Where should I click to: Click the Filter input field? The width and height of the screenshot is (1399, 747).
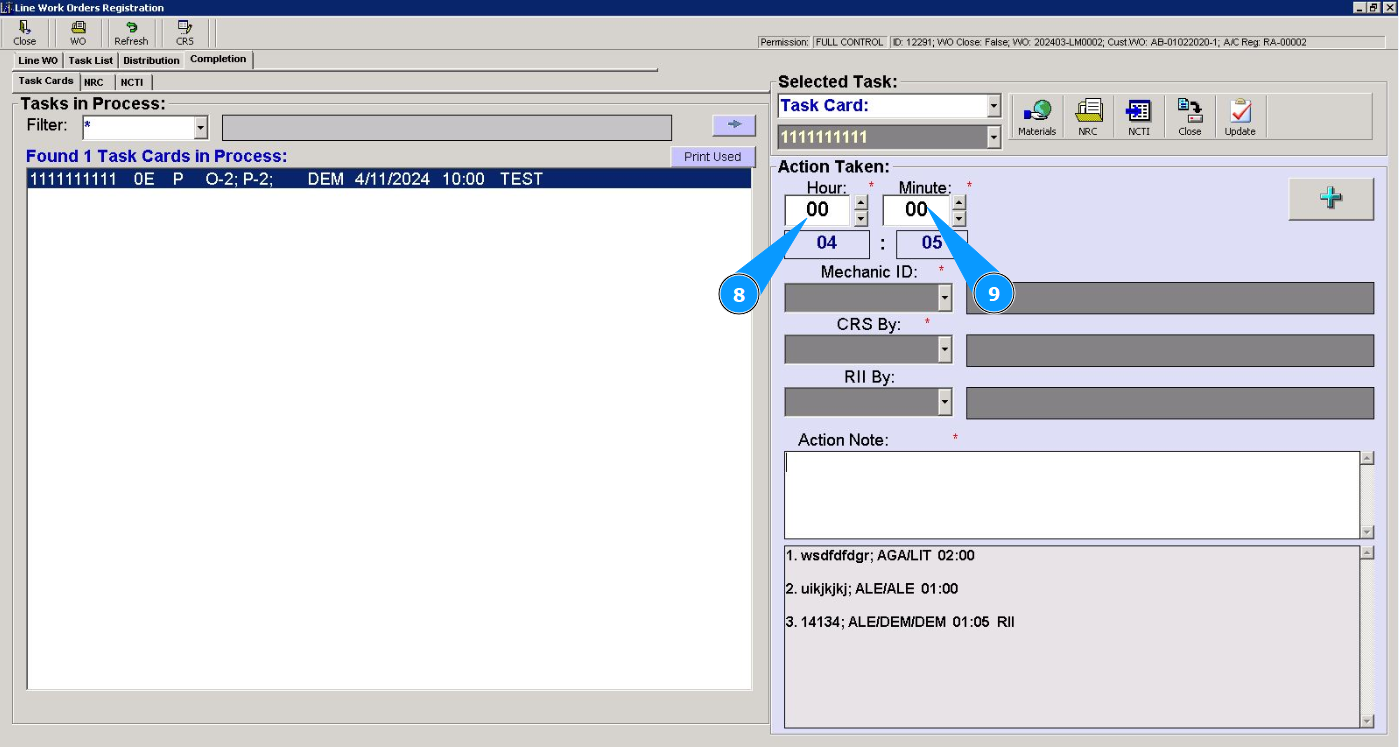click(x=138, y=128)
